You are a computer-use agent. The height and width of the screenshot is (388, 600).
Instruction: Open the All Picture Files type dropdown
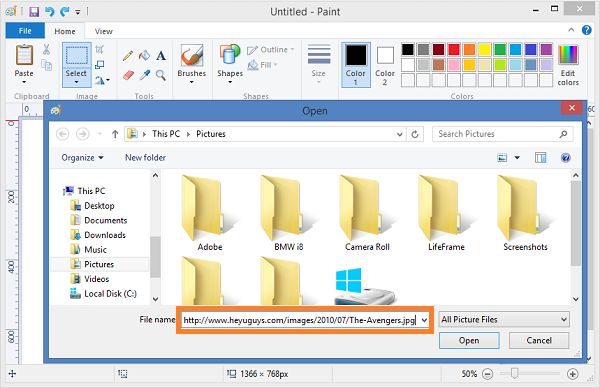tap(504, 320)
